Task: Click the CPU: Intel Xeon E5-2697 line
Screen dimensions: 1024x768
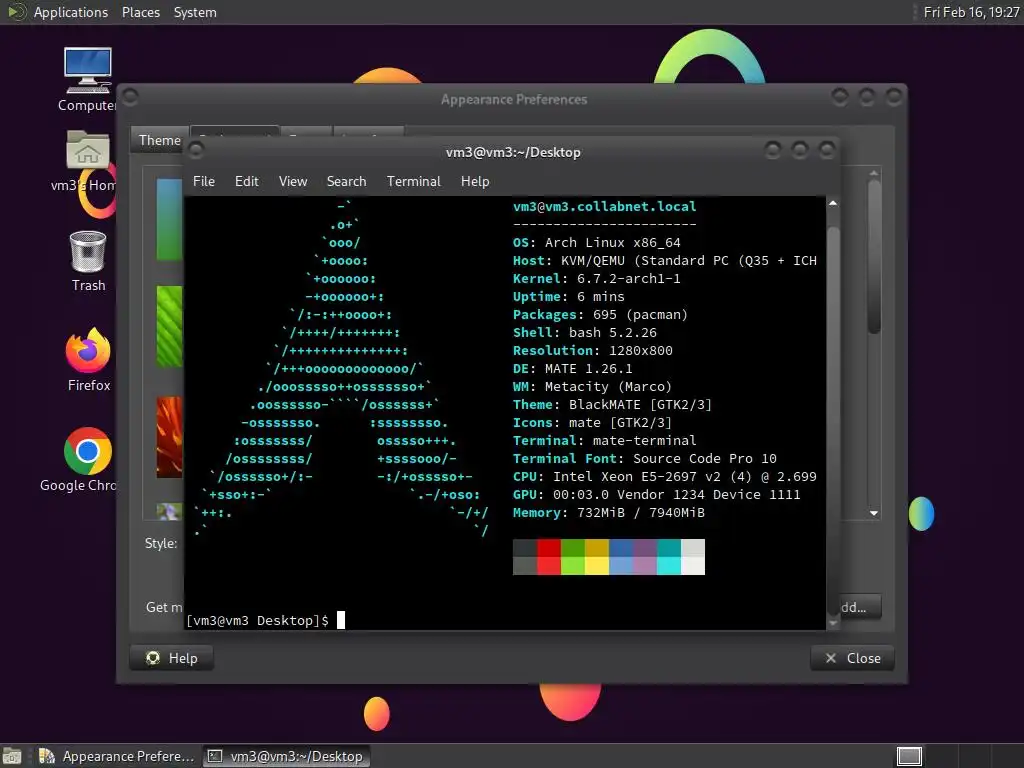Action: [x=665, y=477]
